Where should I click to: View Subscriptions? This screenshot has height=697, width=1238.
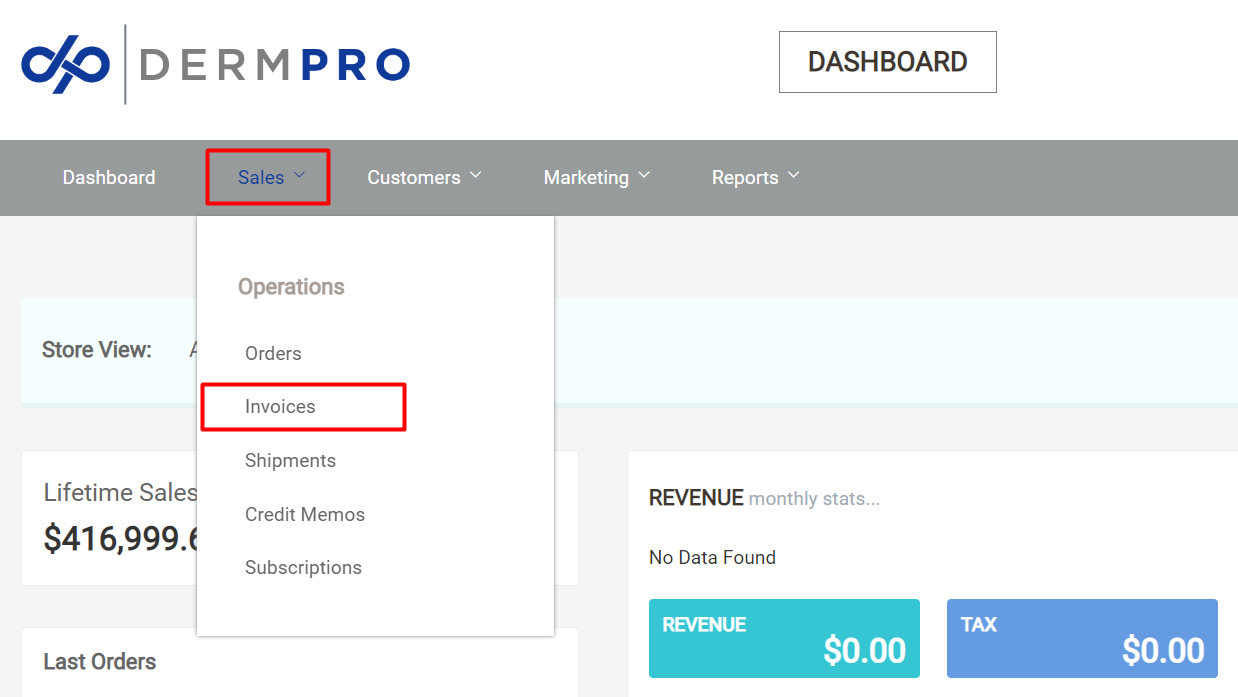[x=303, y=567]
